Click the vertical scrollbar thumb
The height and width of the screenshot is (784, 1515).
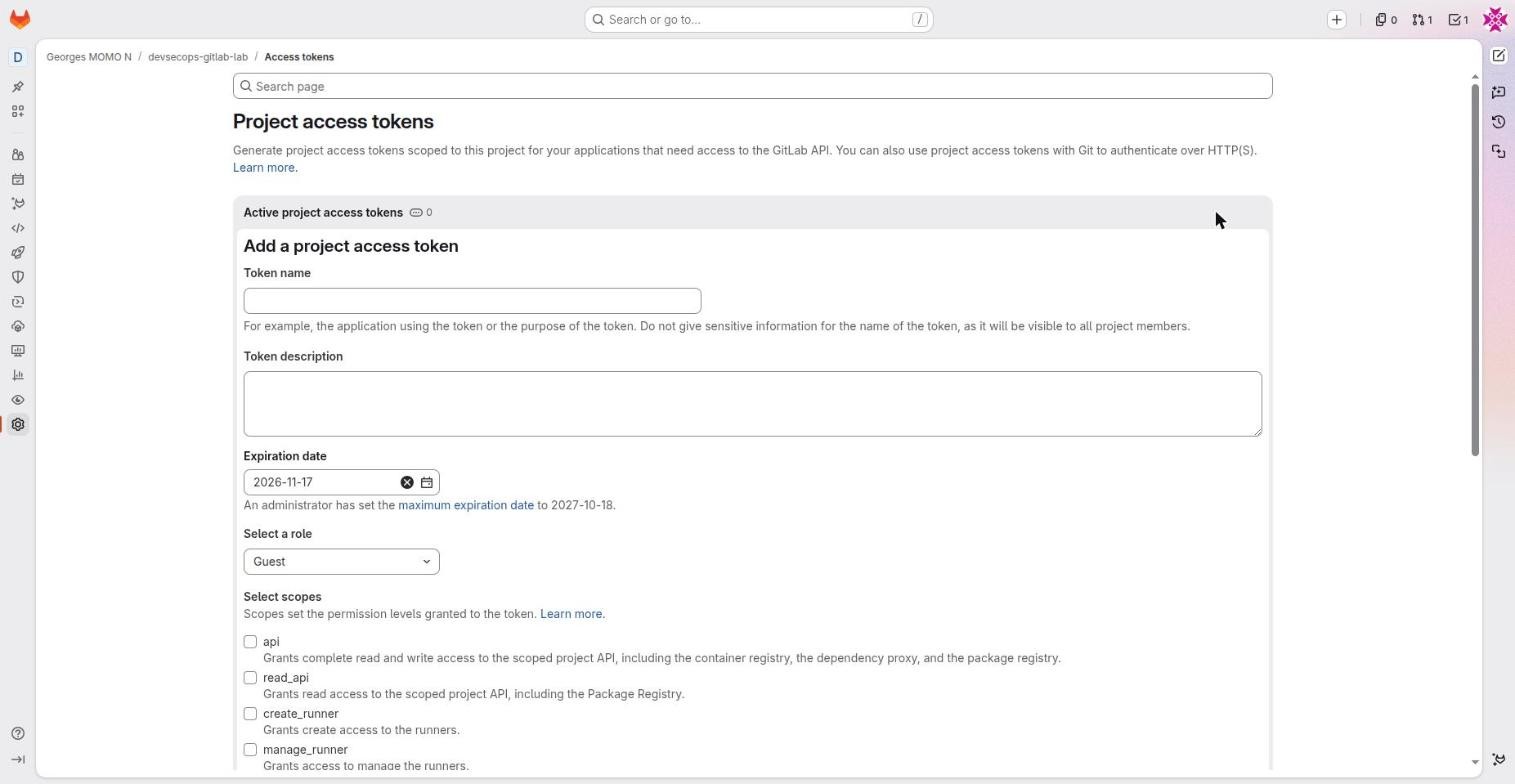pyautogui.click(x=1475, y=270)
